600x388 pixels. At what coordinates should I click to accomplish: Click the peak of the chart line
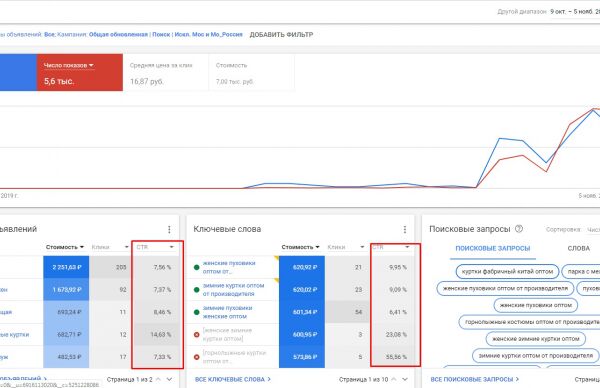pos(594,109)
